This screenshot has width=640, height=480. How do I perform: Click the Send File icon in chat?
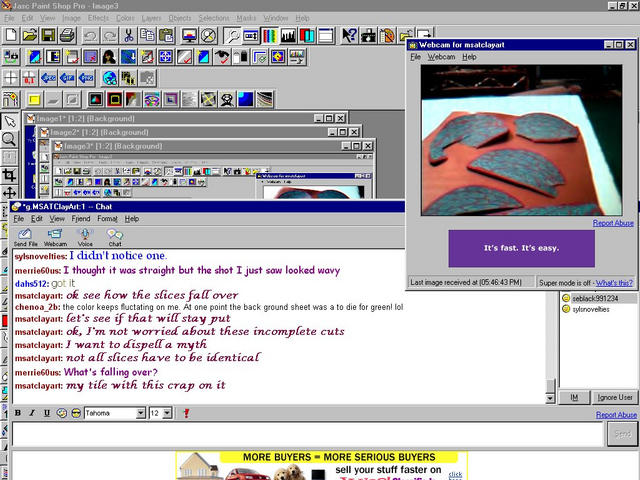click(x=25, y=237)
